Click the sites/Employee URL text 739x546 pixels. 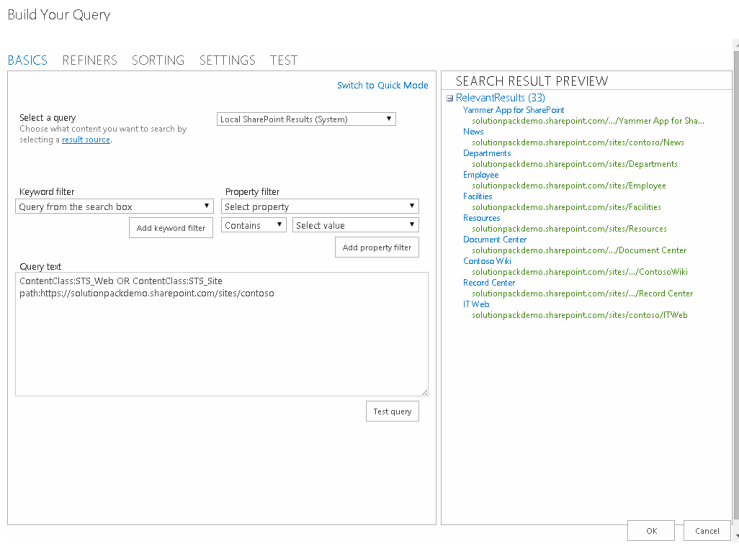(x=569, y=186)
